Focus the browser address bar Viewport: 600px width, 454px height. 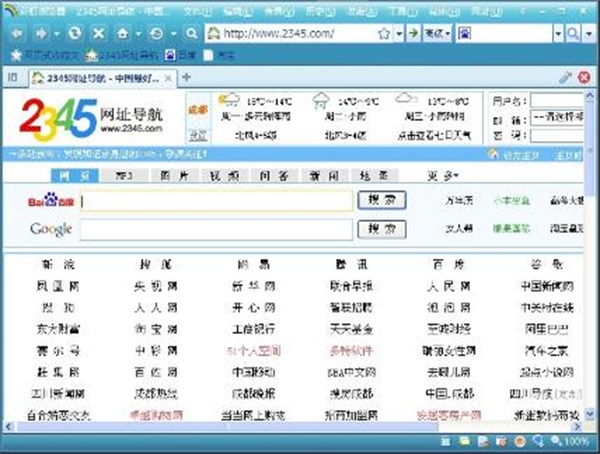292,34
